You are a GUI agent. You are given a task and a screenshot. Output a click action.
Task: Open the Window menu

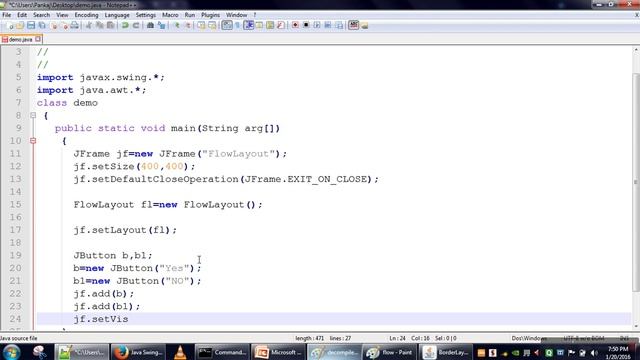(236, 15)
